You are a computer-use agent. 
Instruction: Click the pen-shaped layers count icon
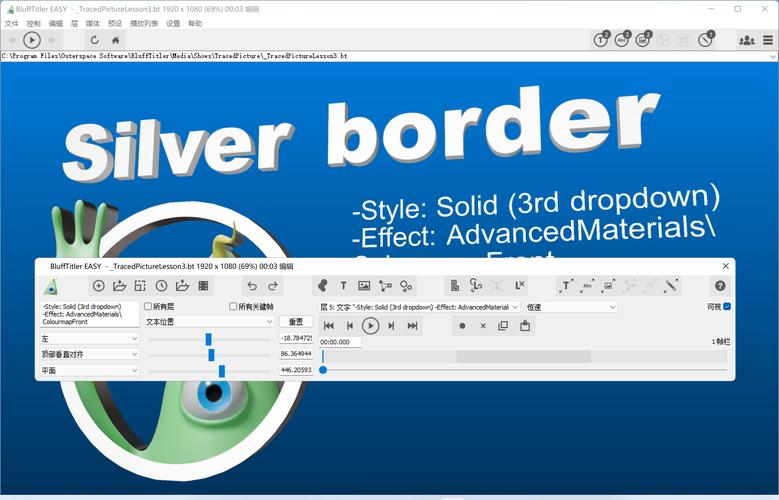pos(705,39)
